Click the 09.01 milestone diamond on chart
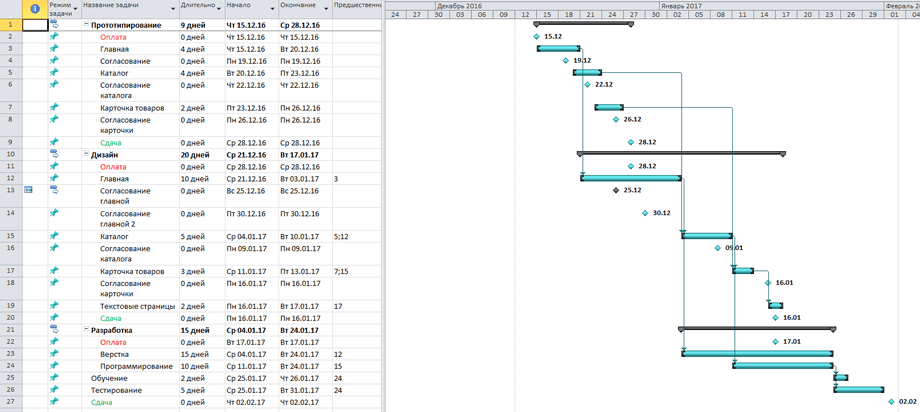Screen dimensions: 920x412 pyautogui.click(x=717, y=248)
